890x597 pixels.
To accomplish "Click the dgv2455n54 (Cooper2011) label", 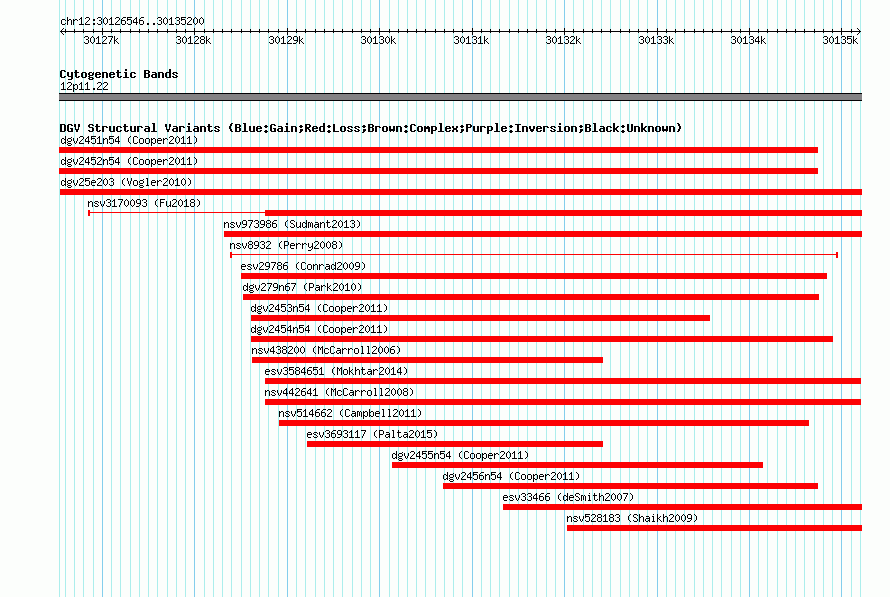I will coord(460,455).
